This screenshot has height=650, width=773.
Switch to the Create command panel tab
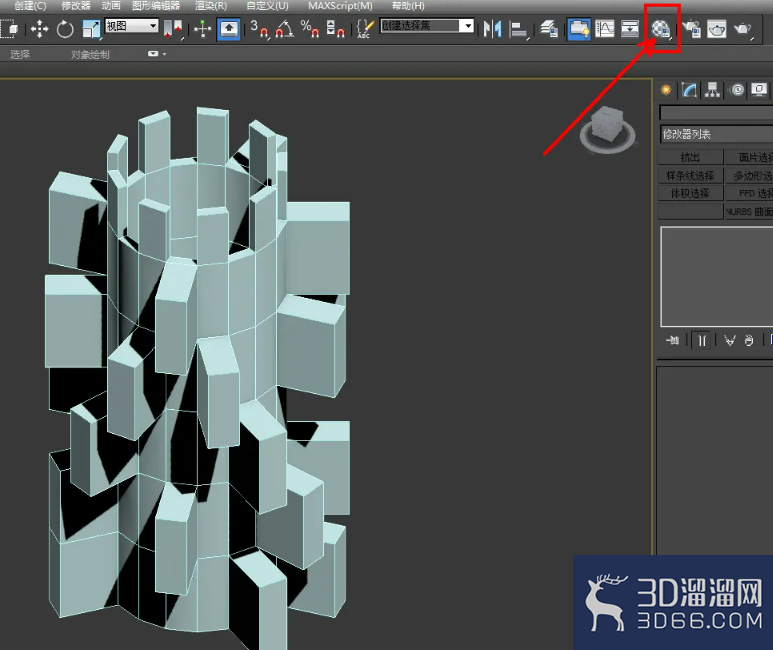(666, 90)
